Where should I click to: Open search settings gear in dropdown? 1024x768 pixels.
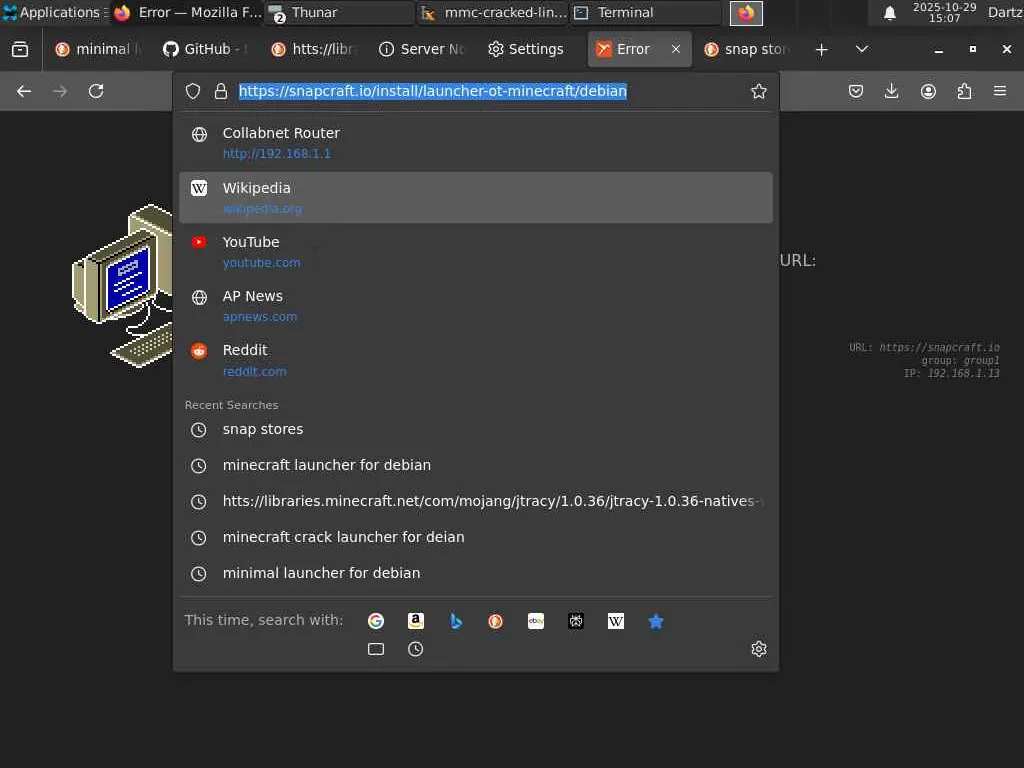coord(758,649)
